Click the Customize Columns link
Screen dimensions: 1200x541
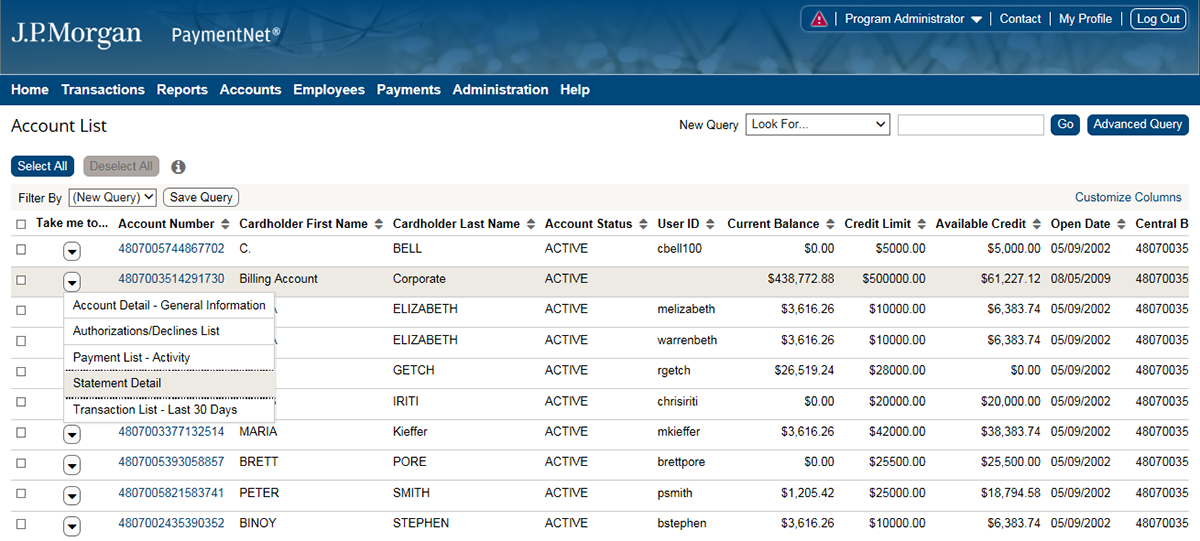[x=1128, y=198]
